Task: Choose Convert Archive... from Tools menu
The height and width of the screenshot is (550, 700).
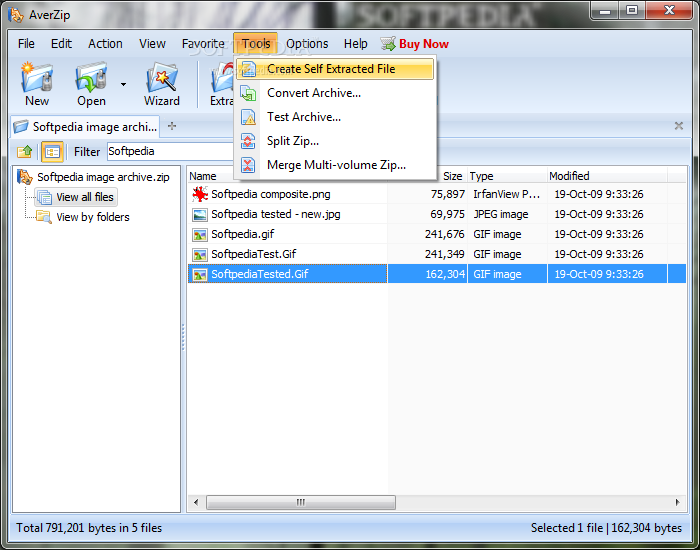Action: pos(335,93)
